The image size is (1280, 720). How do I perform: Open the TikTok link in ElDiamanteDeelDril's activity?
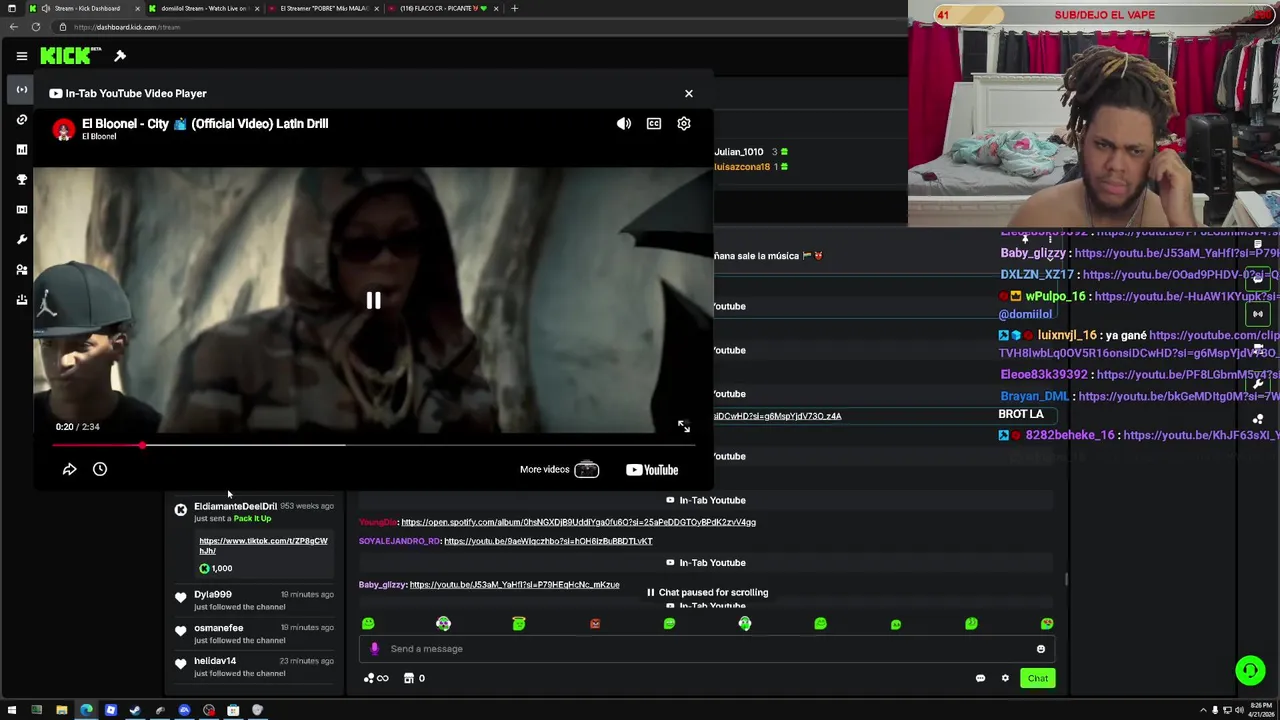click(263, 545)
